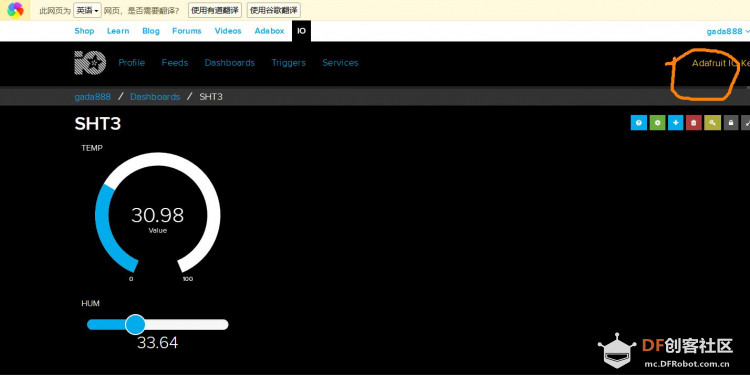
Task: Click the HUM value 33.64
Action: tap(157, 342)
